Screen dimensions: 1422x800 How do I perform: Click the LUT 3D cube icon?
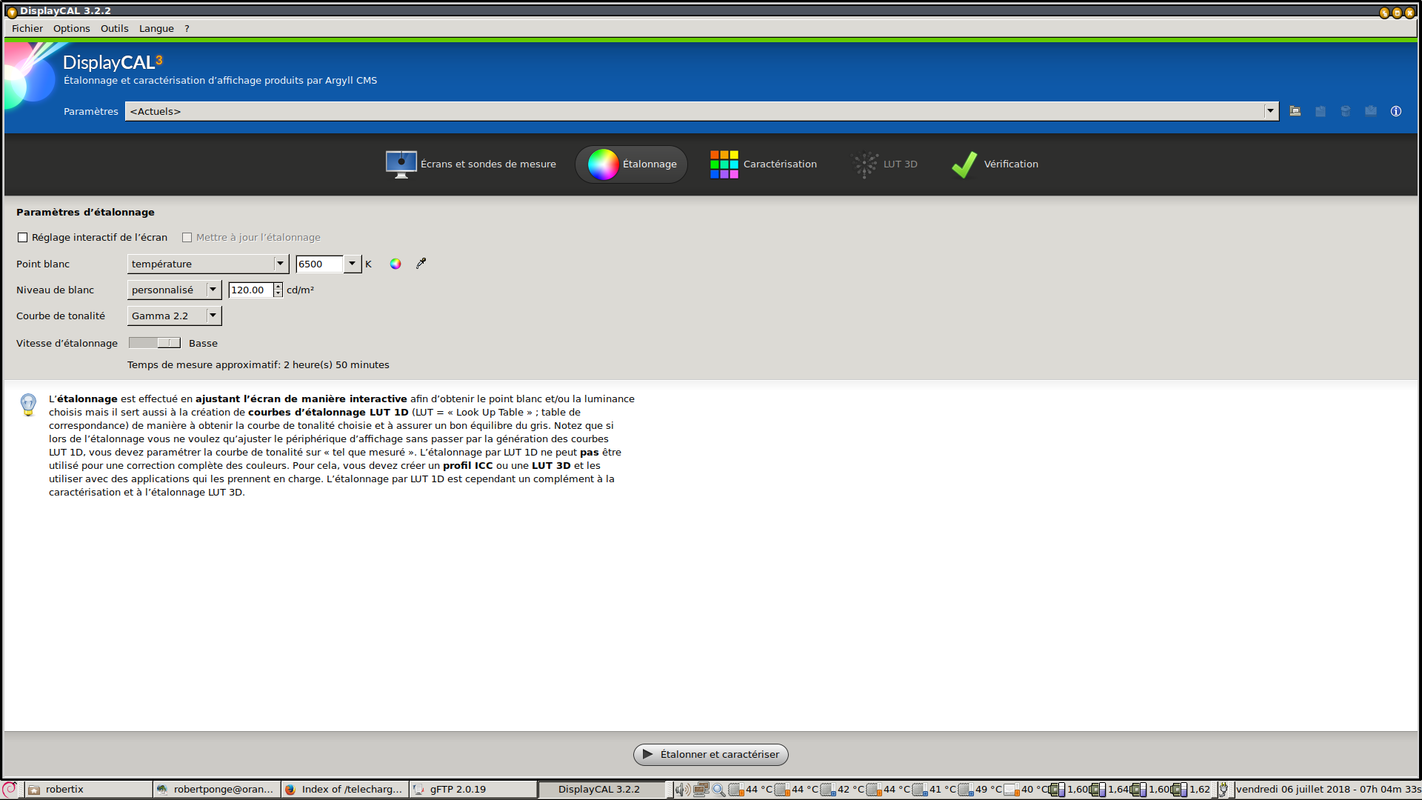coord(864,164)
